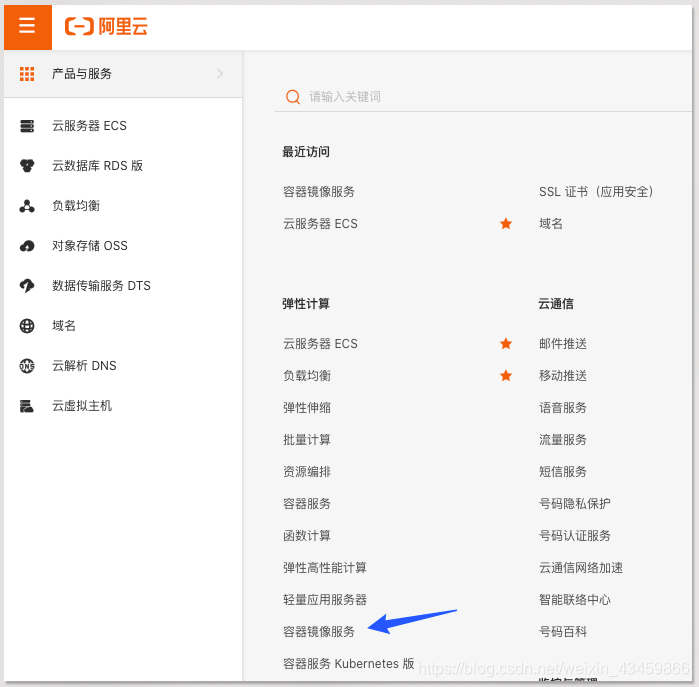Image resolution: width=699 pixels, height=687 pixels.
Task: Open 移动推送 link
Action: coord(563,376)
